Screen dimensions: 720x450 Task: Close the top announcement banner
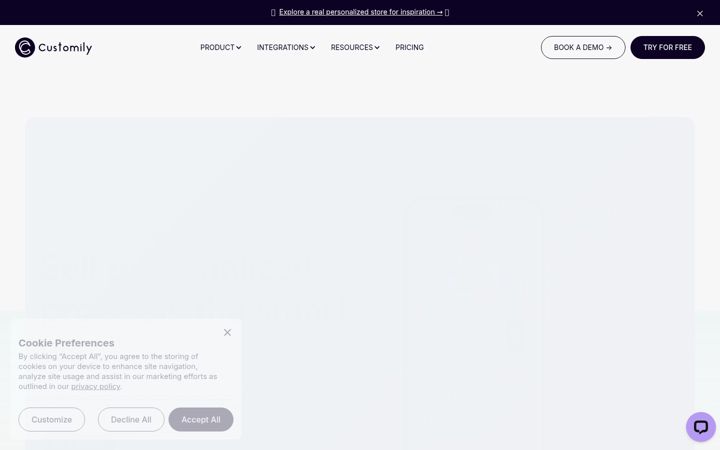700,13
